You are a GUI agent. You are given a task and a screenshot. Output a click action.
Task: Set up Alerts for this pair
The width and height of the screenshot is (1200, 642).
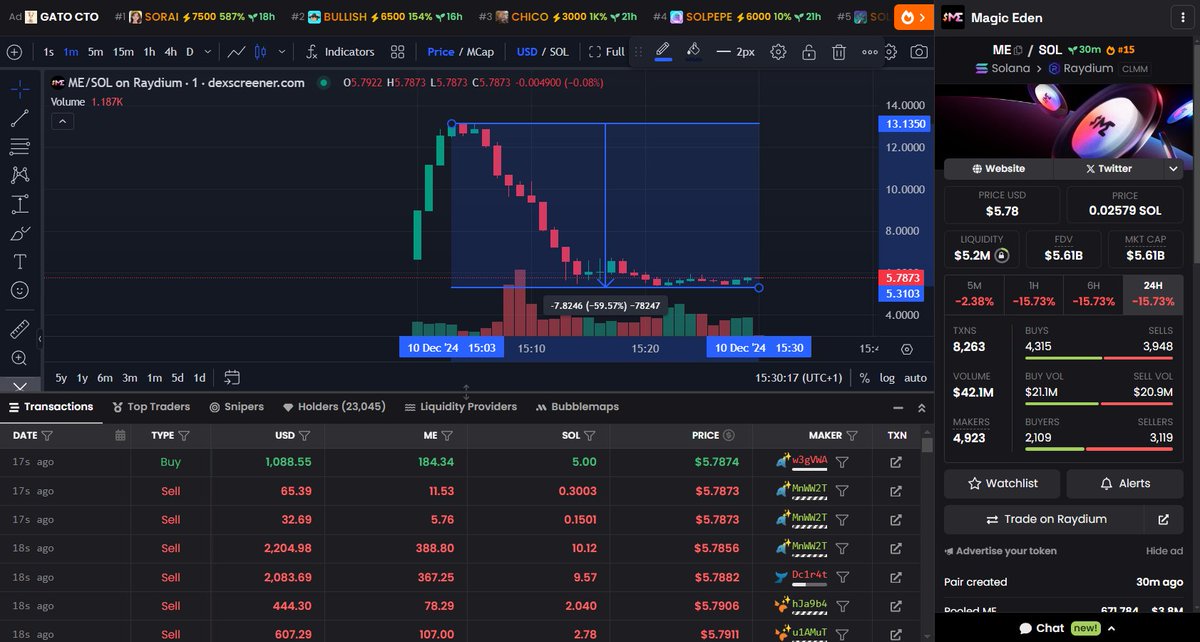1125,483
